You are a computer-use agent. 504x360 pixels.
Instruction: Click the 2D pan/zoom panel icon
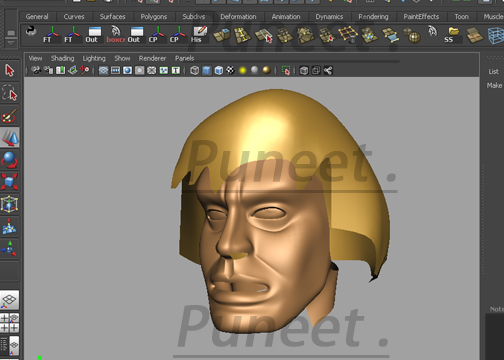pos(85,70)
